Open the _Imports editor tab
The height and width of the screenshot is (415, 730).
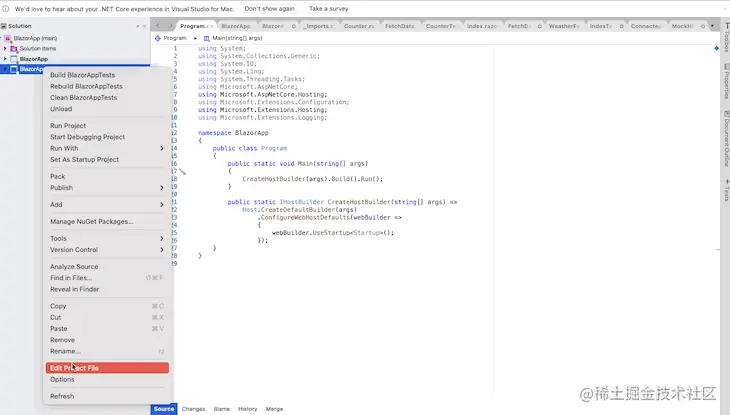pos(318,26)
